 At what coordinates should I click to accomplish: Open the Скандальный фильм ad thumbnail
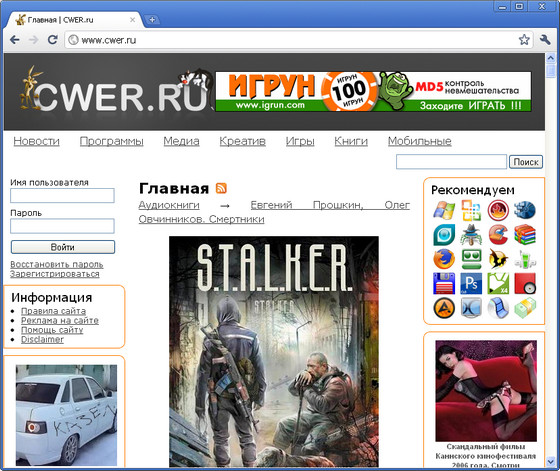486,391
